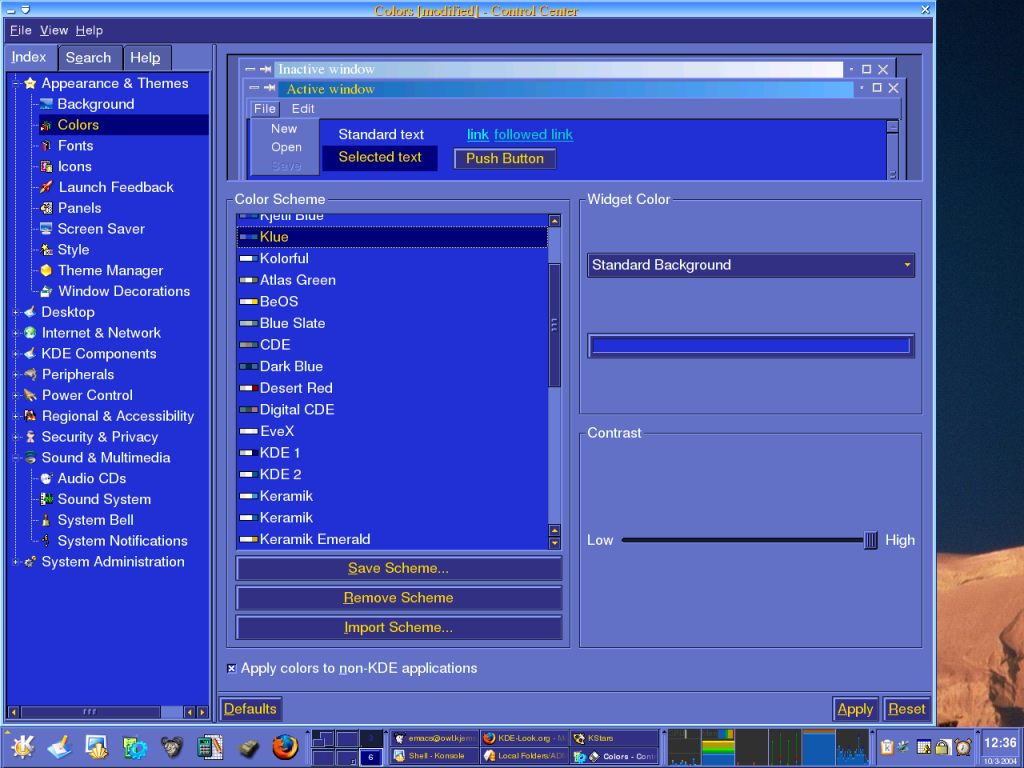Click the System Bell icon
This screenshot has height=768, width=1024.
pyautogui.click(x=46, y=520)
